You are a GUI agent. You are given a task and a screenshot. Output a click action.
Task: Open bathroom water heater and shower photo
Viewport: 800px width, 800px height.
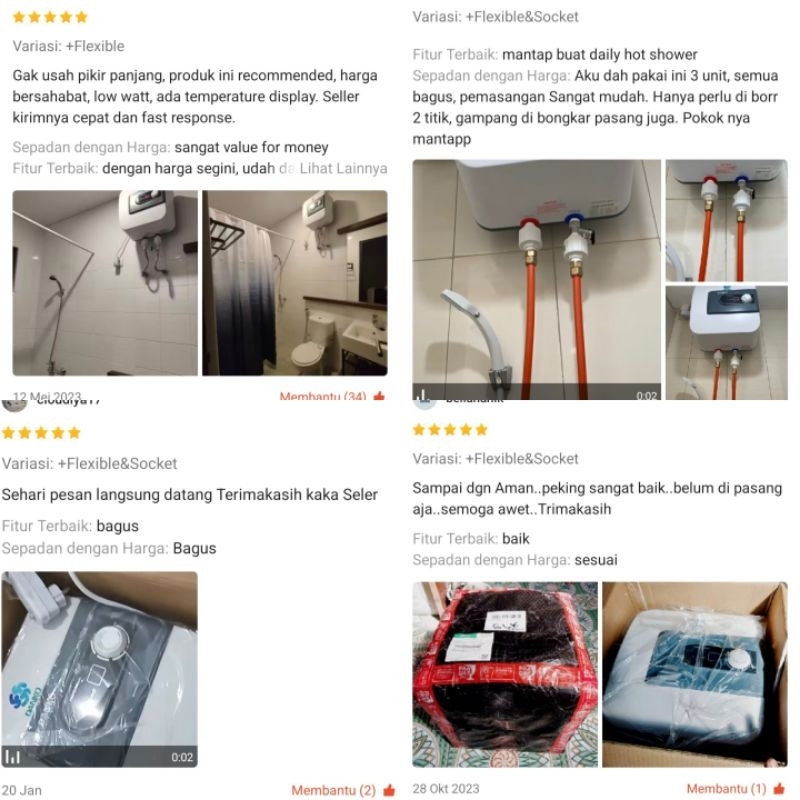(105, 283)
